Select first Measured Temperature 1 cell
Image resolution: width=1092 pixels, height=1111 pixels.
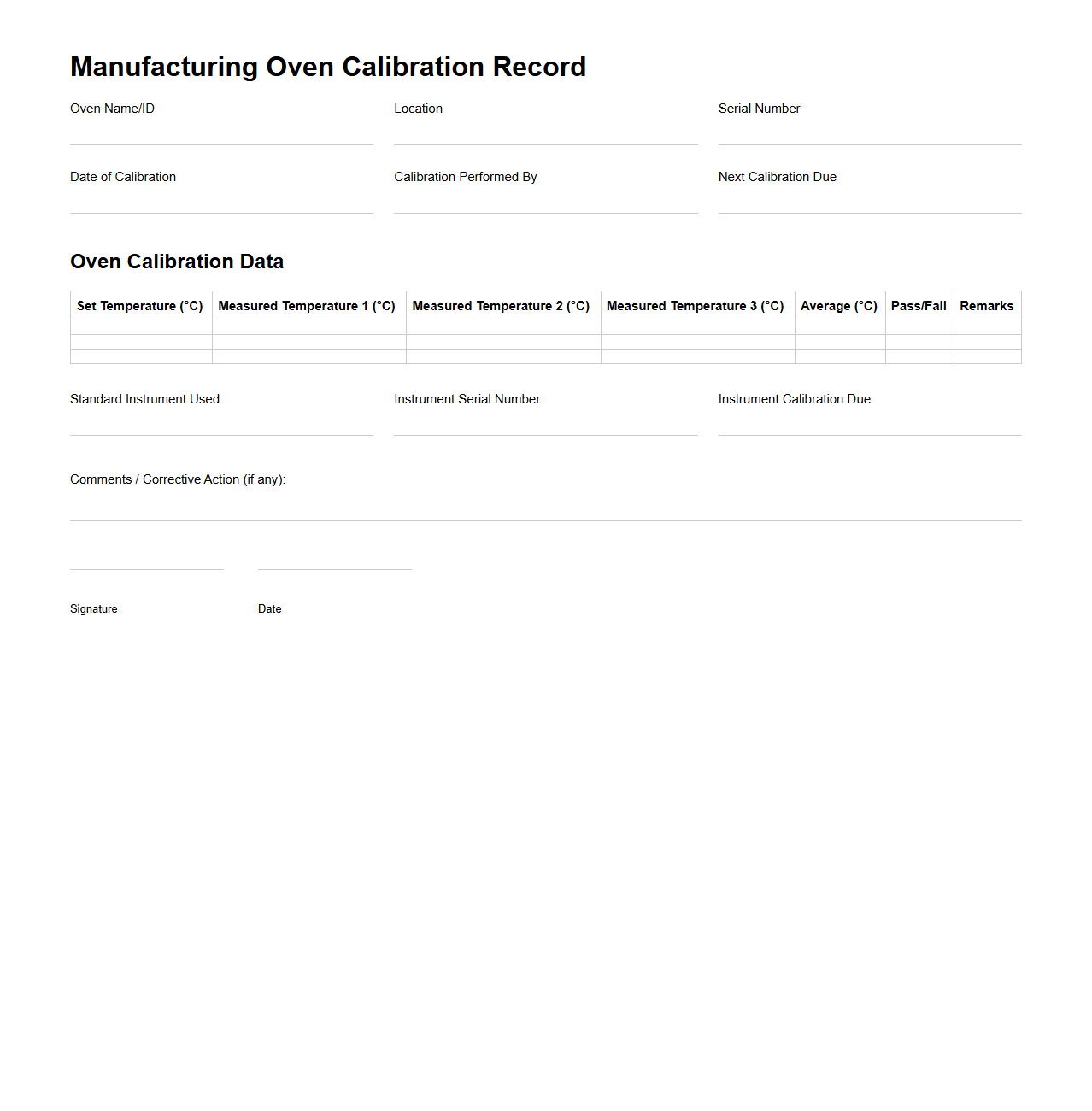(x=308, y=328)
